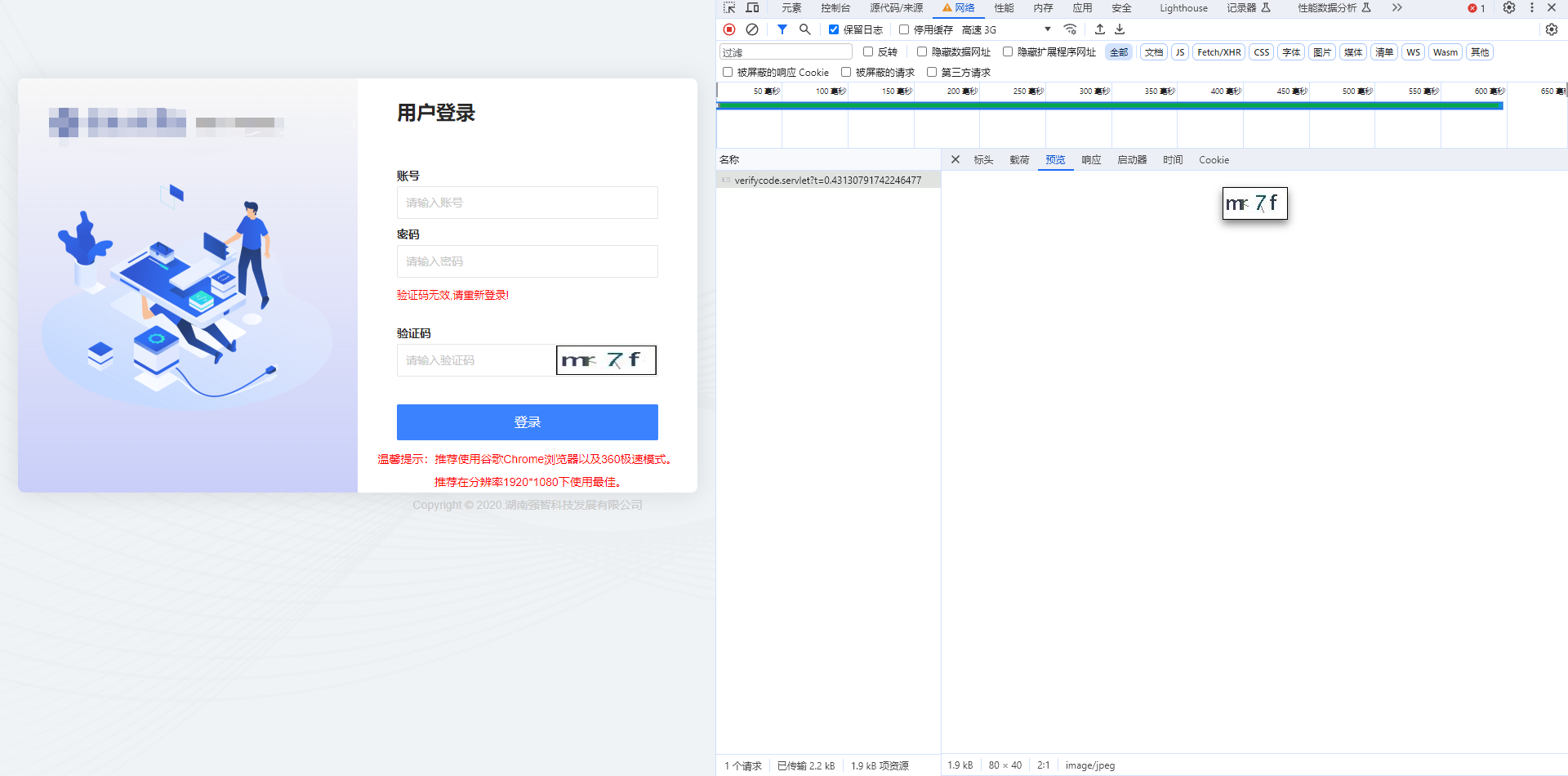The height and width of the screenshot is (776, 1568).
Task: Stop recording network log
Action: tap(729, 29)
